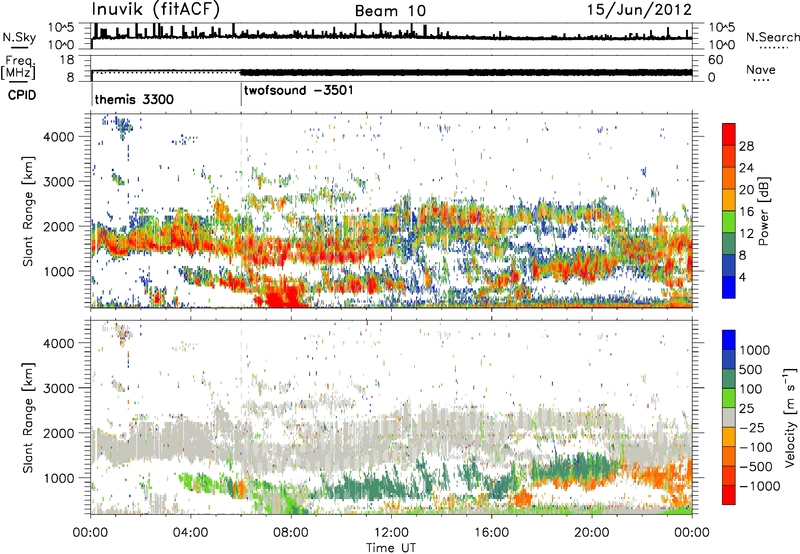Pick the dark green Power segment between 8 and 12
The height and width of the screenshot is (554, 800).
coord(729,244)
